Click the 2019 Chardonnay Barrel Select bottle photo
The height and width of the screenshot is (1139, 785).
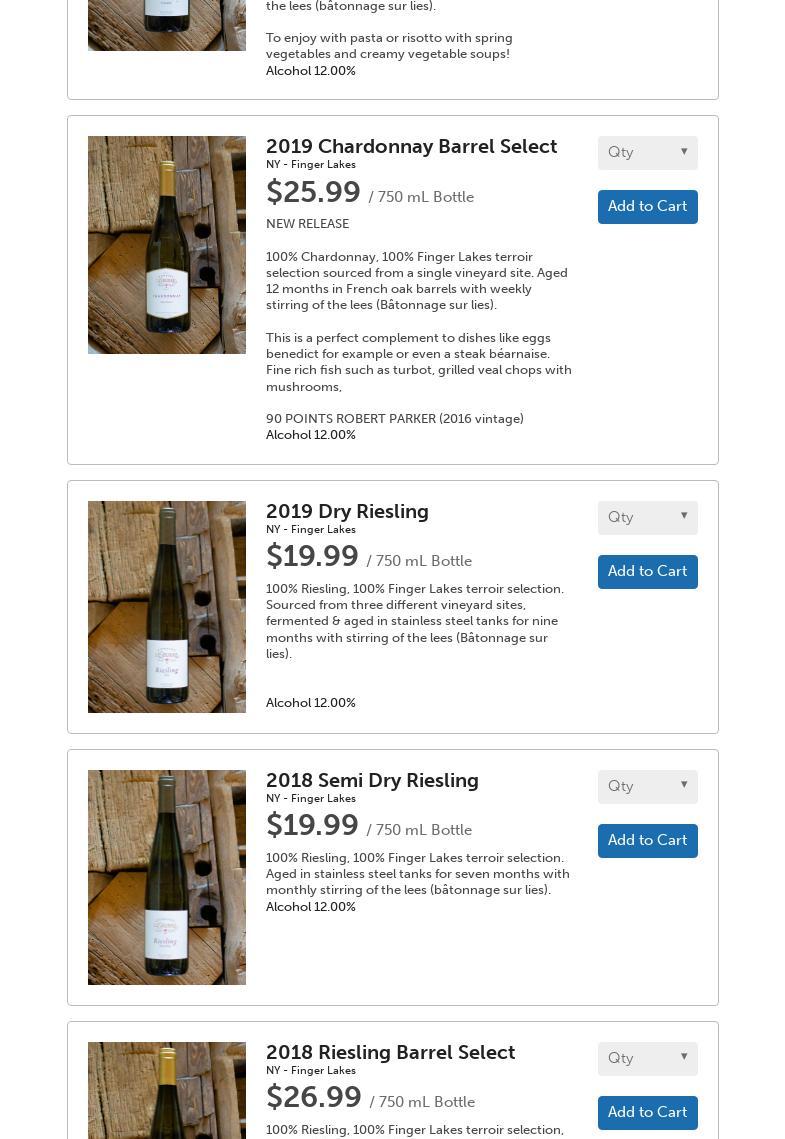pyautogui.click(x=167, y=245)
